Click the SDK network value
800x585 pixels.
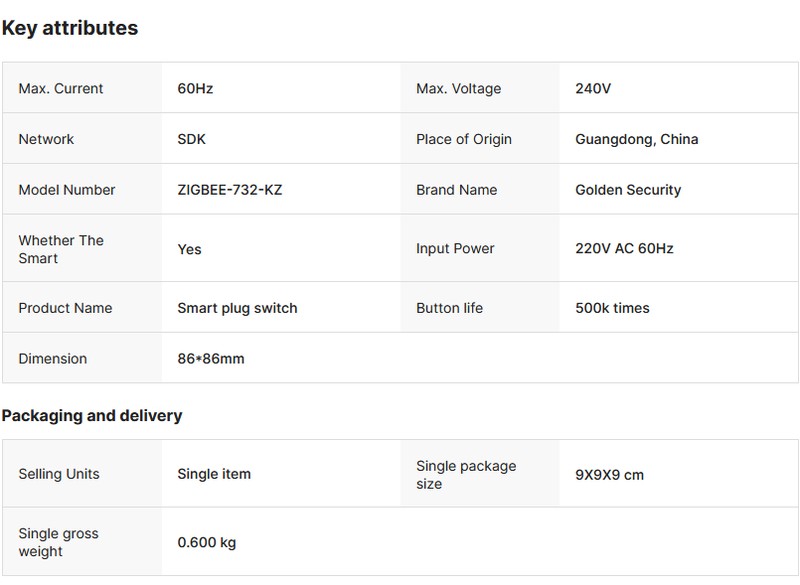(191, 139)
